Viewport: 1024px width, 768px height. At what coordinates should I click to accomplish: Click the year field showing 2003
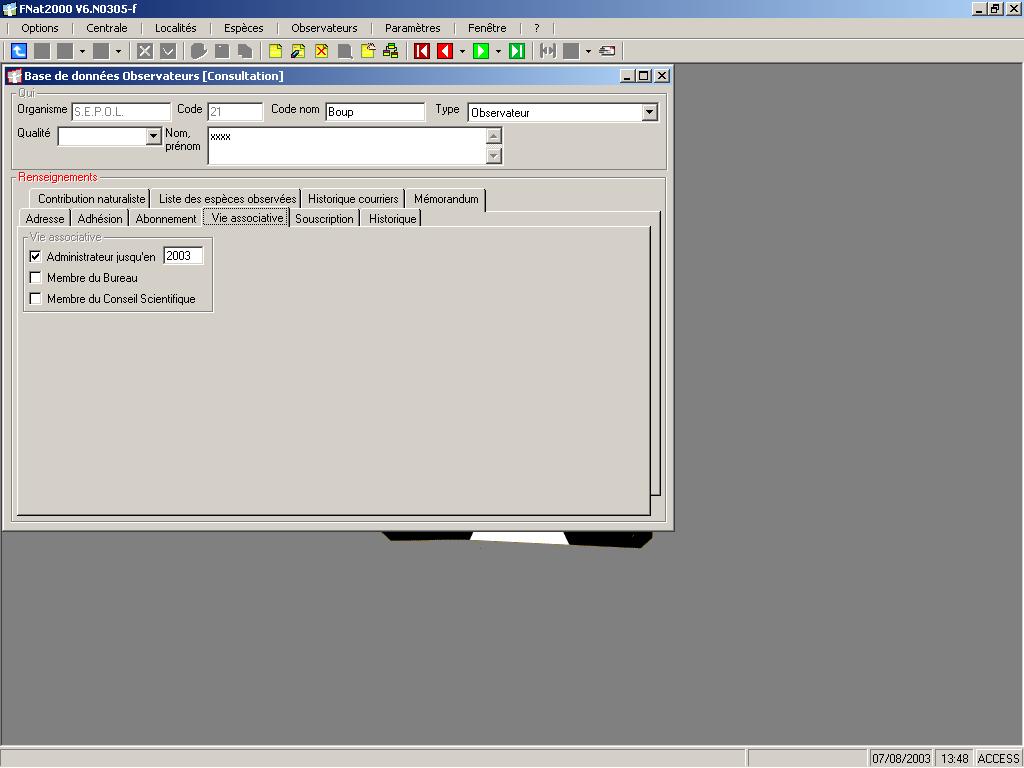pyautogui.click(x=183, y=256)
